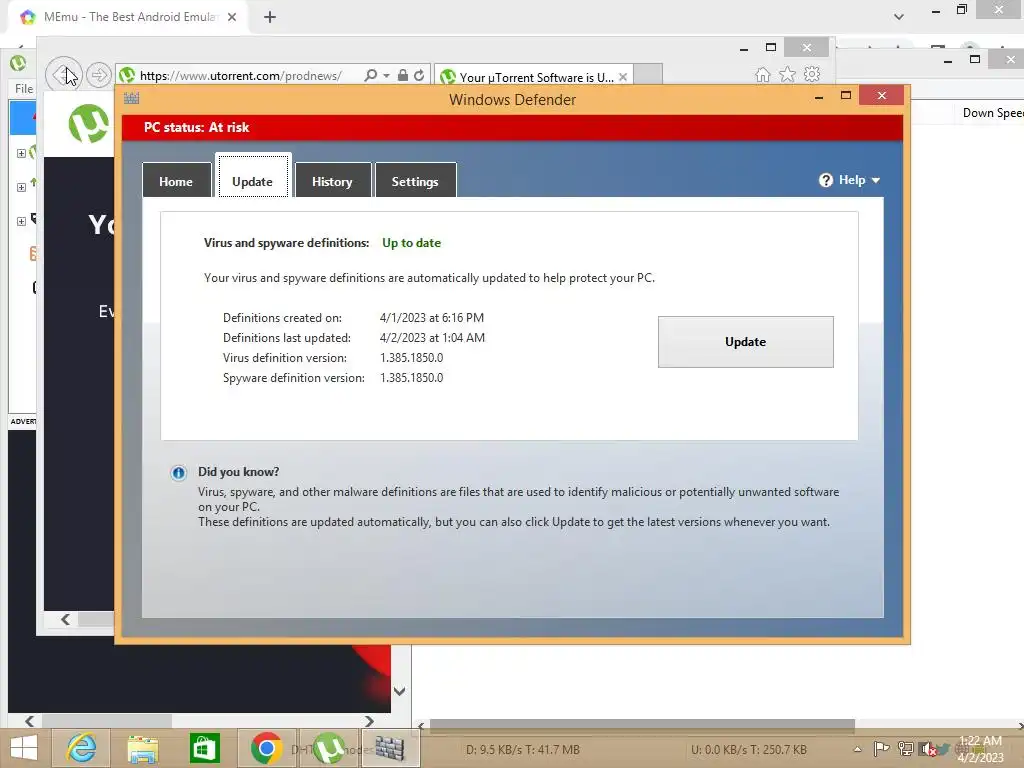The image size is (1024, 768).
Task: Click the bottom scrollbar right arrow
Action: click(x=369, y=721)
